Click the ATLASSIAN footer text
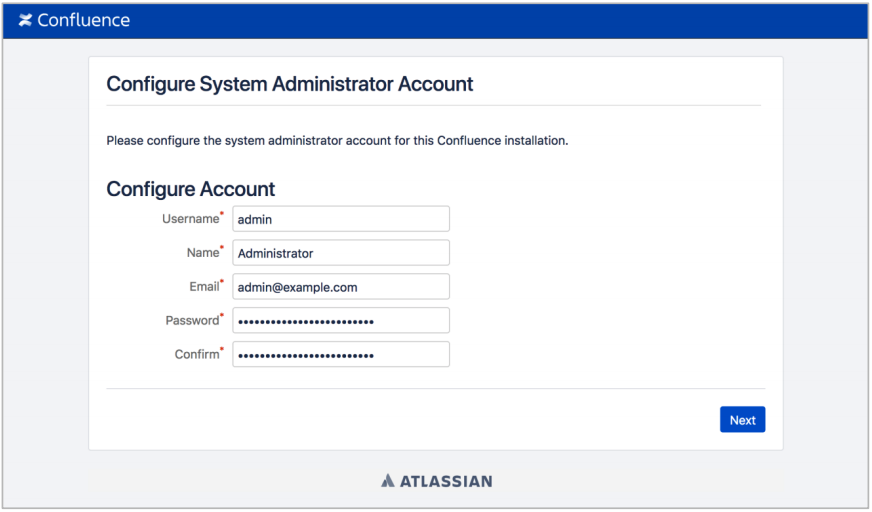This screenshot has height=512, width=872. (x=446, y=481)
